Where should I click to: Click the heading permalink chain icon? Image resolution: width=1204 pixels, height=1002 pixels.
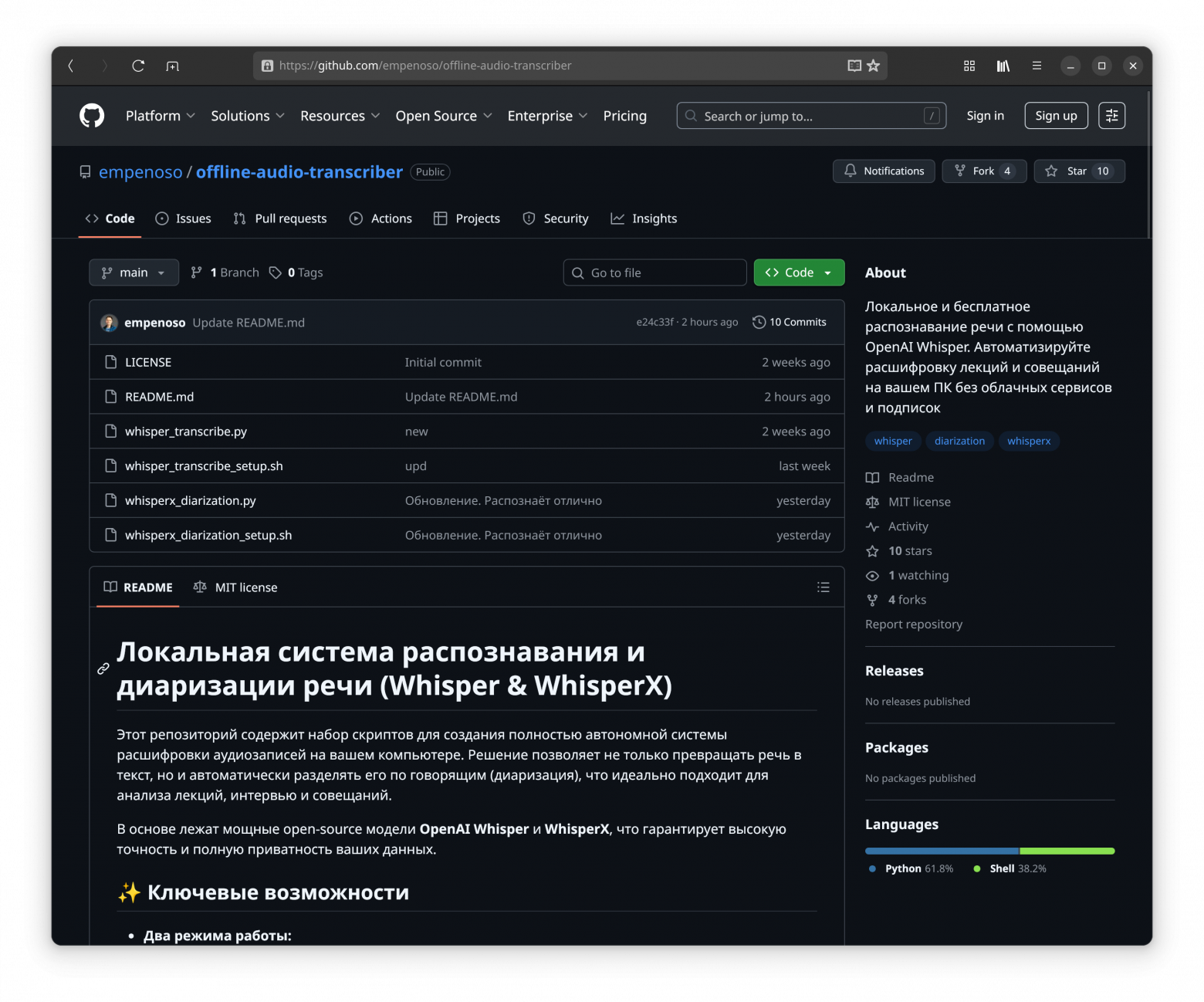pyautogui.click(x=103, y=669)
